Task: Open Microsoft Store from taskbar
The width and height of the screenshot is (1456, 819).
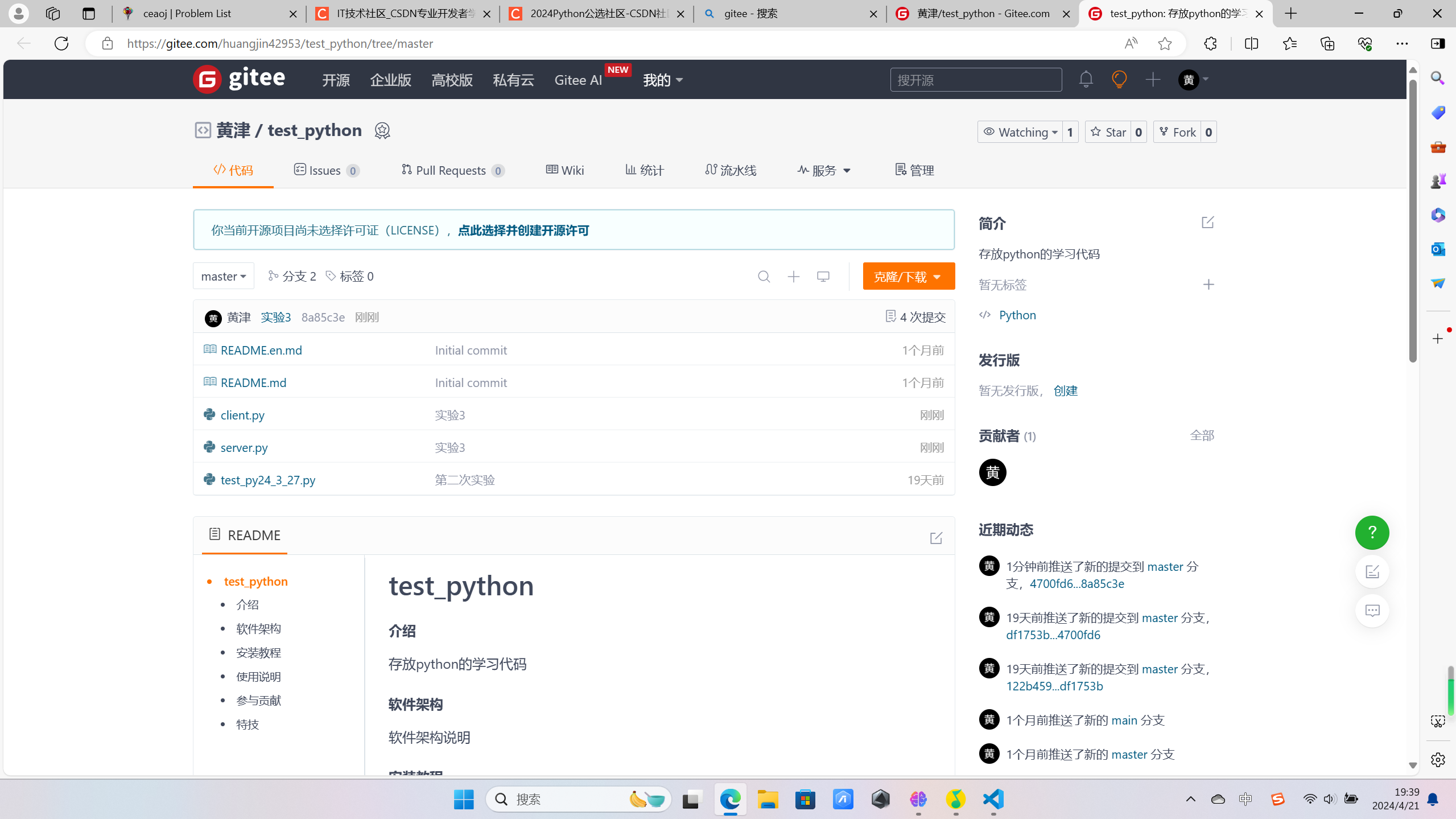Action: [805, 799]
